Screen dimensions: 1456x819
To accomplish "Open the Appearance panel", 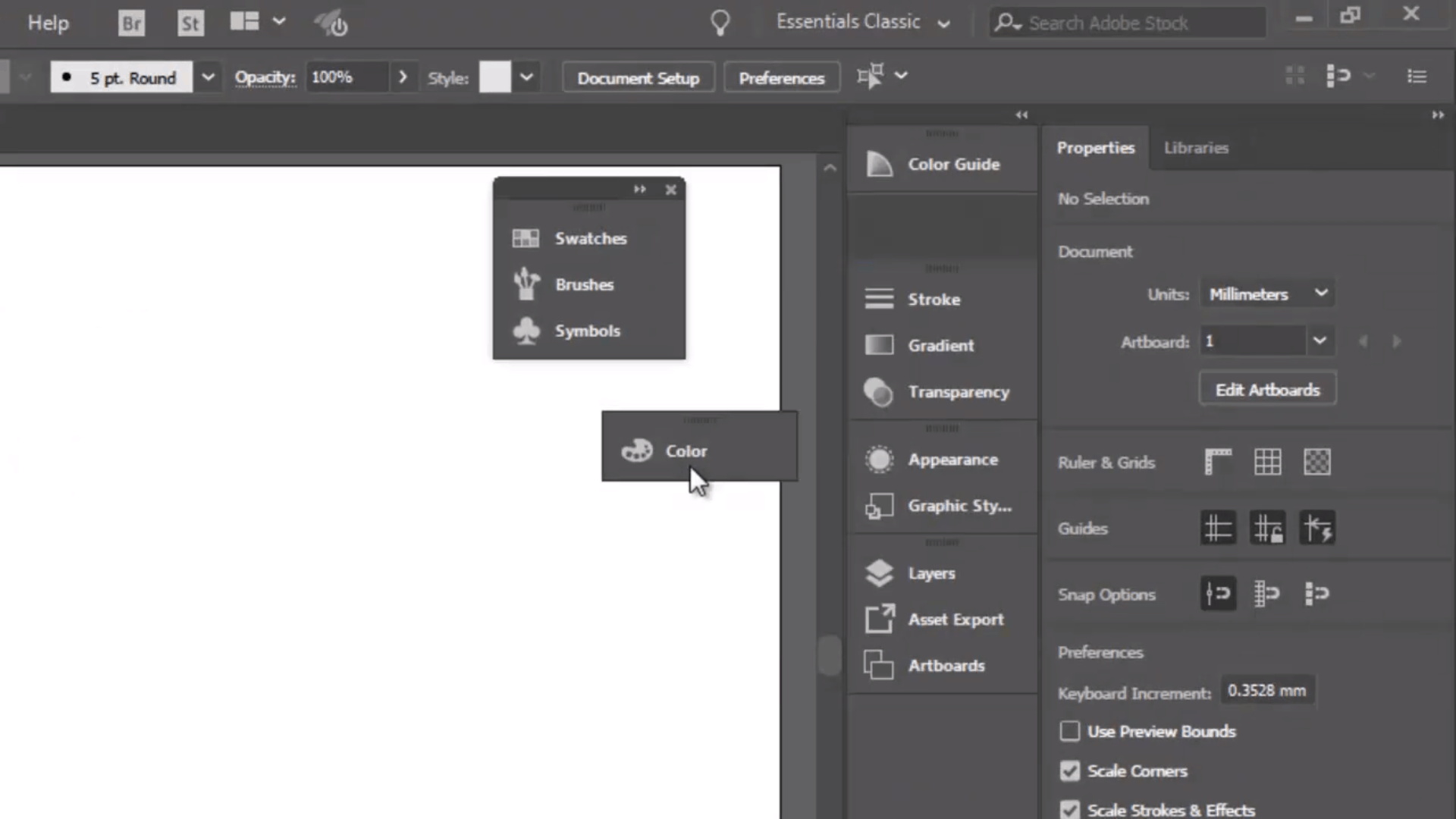I will coord(942,459).
